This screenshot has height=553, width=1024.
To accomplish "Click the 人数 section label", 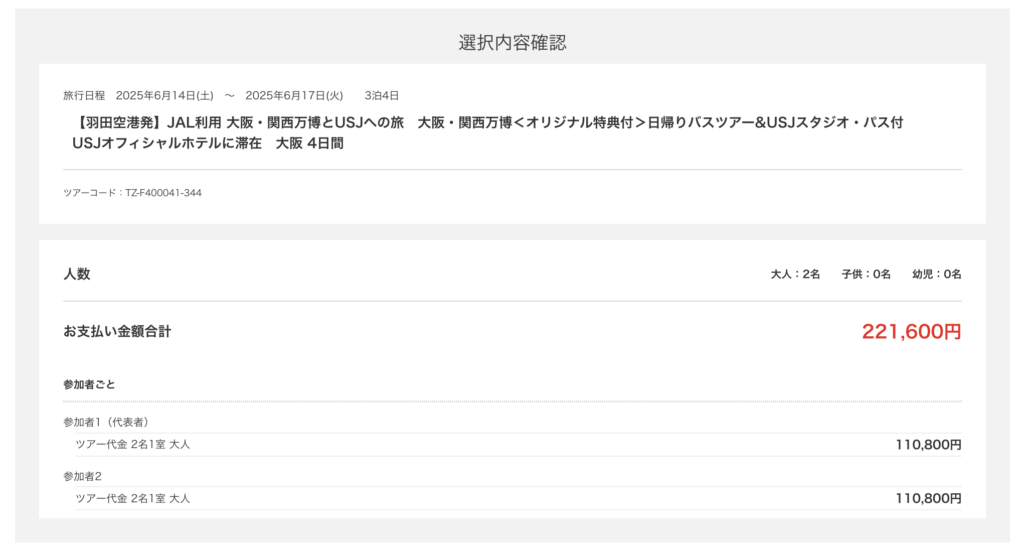I will click(x=77, y=274).
